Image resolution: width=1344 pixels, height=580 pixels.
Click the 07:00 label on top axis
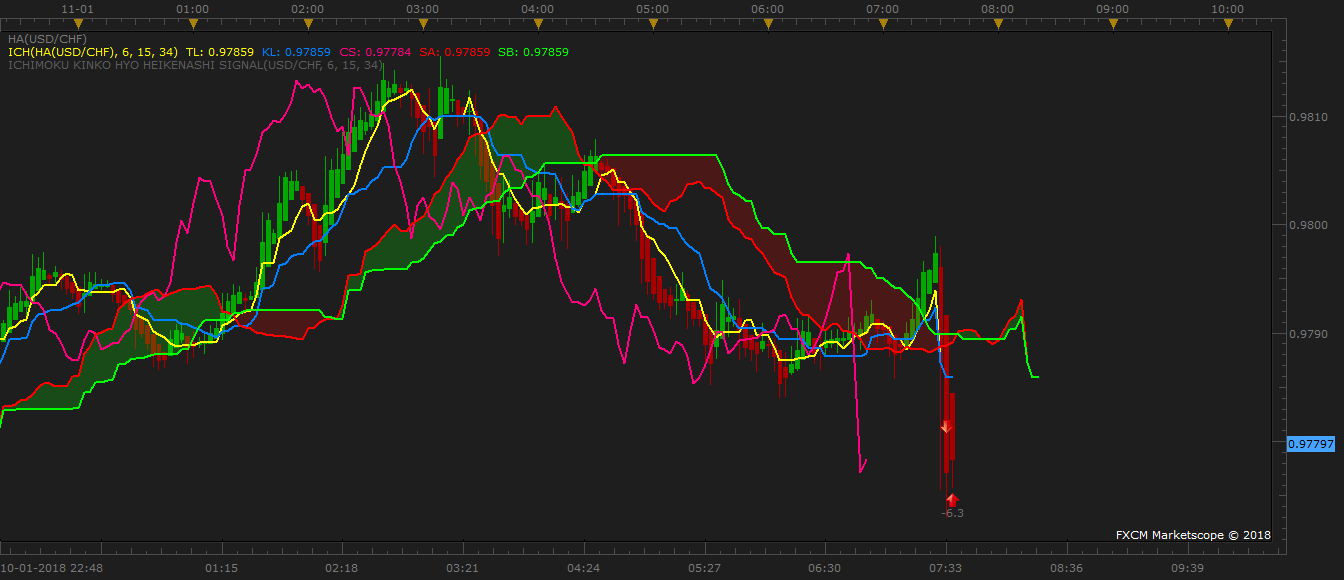point(883,8)
